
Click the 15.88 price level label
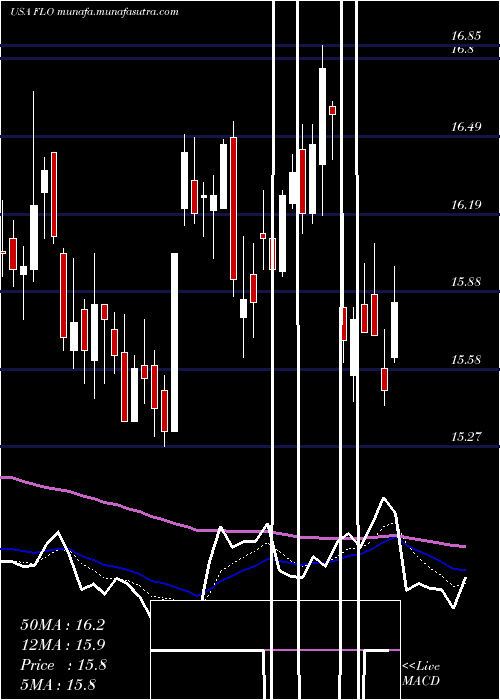[x=466, y=282]
